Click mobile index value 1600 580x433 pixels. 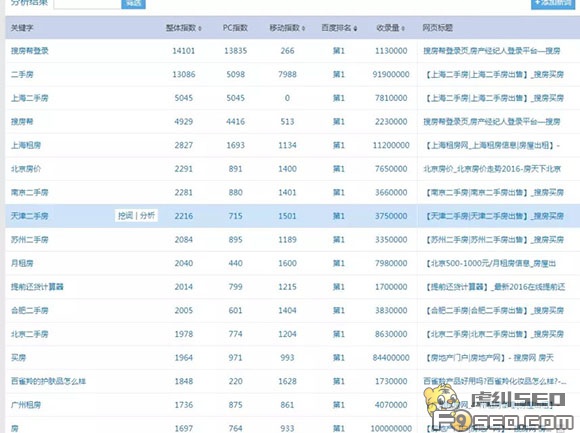pos(287,263)
